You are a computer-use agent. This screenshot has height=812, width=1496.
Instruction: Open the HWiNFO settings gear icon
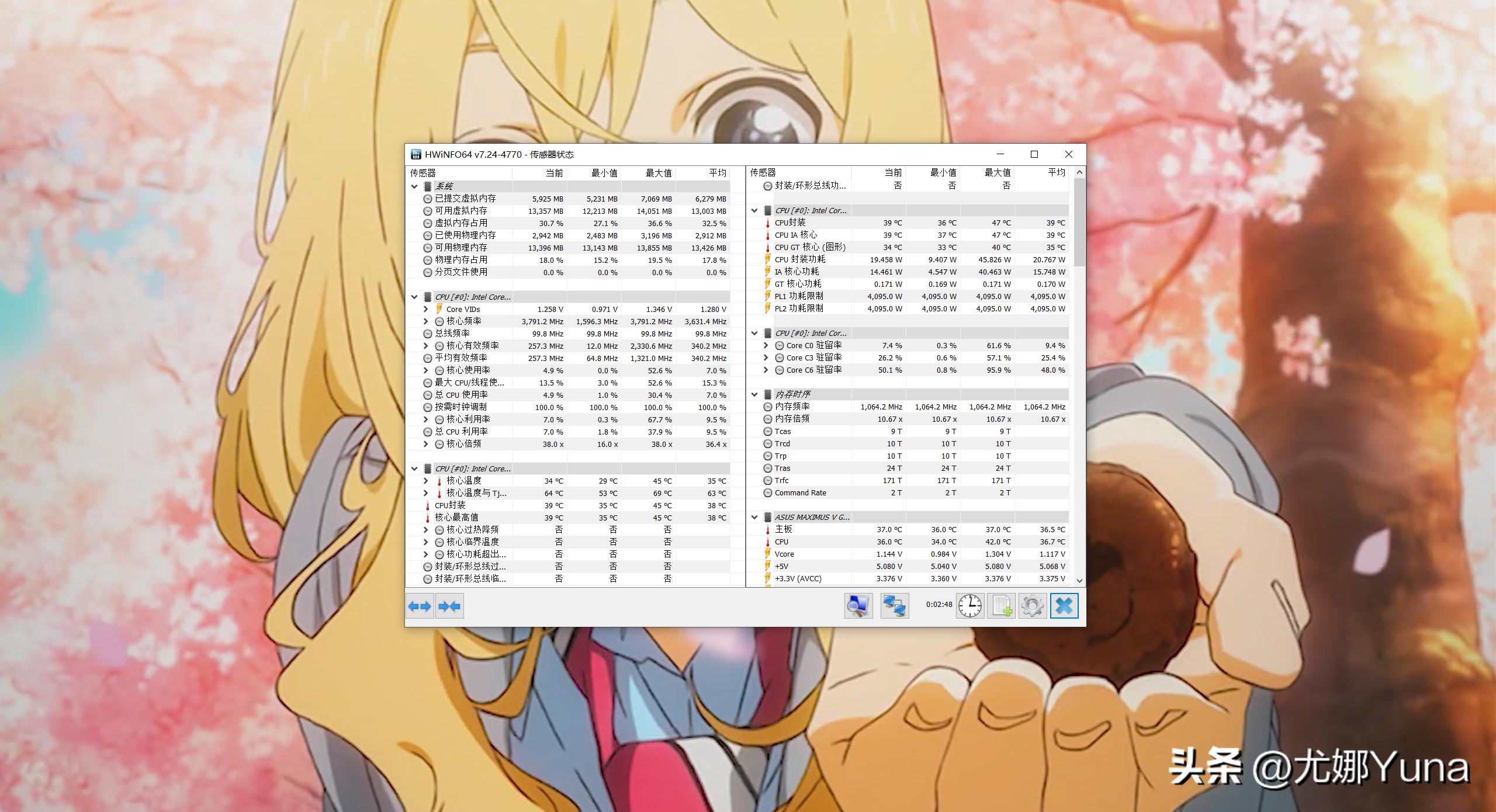click(x=1033, y=606)
